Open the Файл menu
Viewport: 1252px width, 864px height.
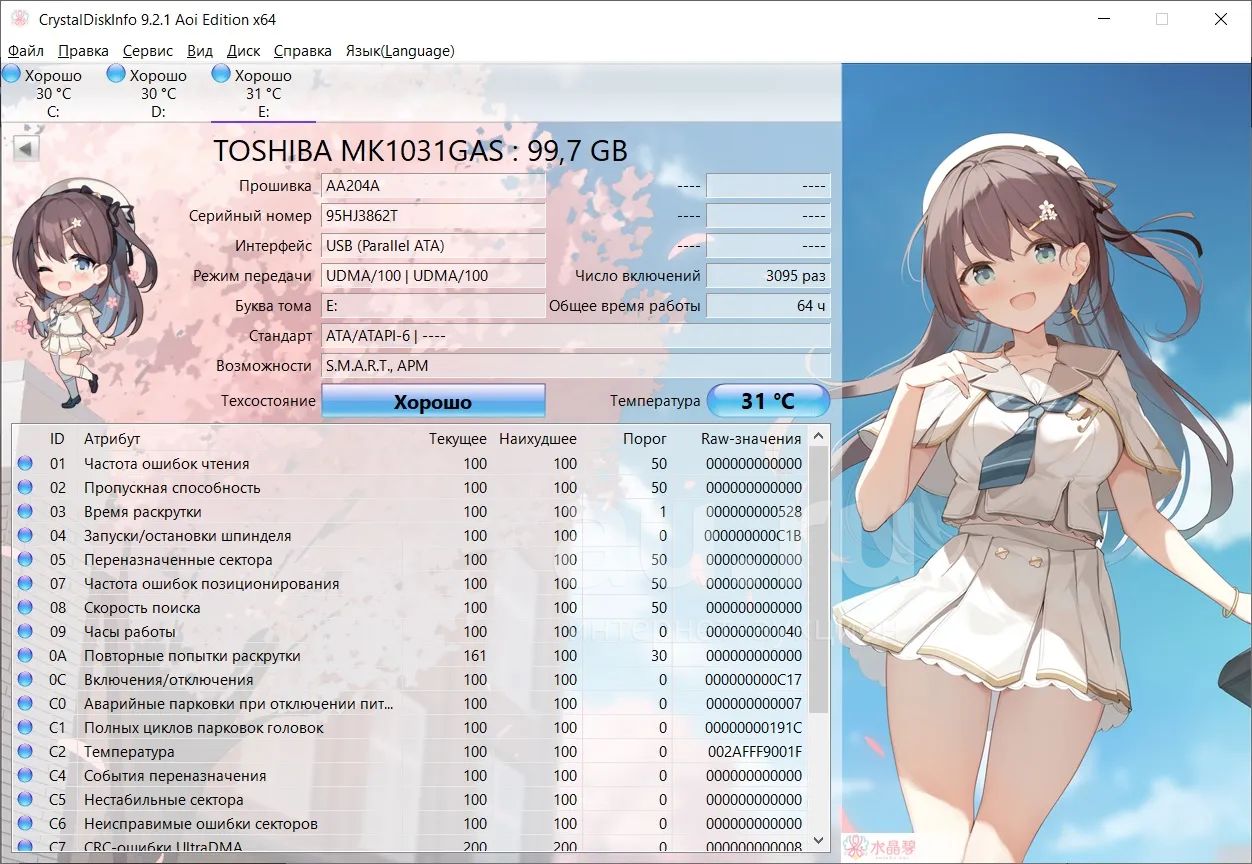coord(26,50)
